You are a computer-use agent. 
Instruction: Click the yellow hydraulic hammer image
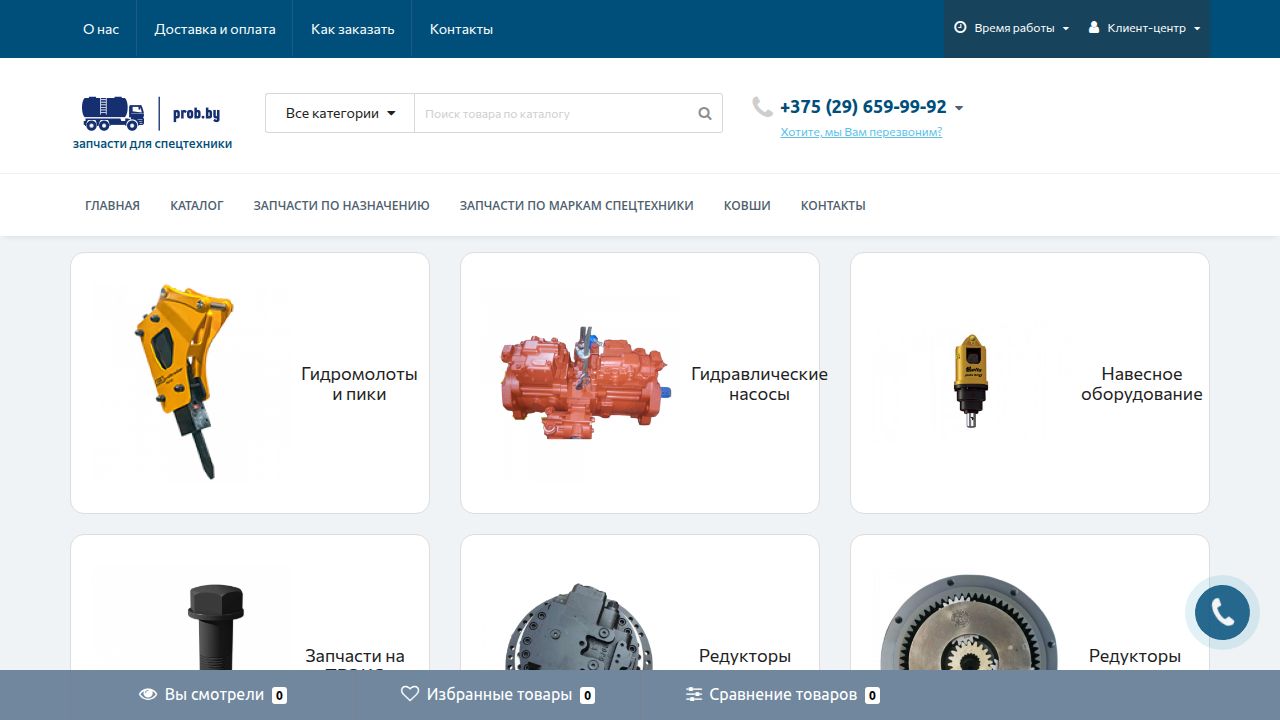[x=190, y=382]
